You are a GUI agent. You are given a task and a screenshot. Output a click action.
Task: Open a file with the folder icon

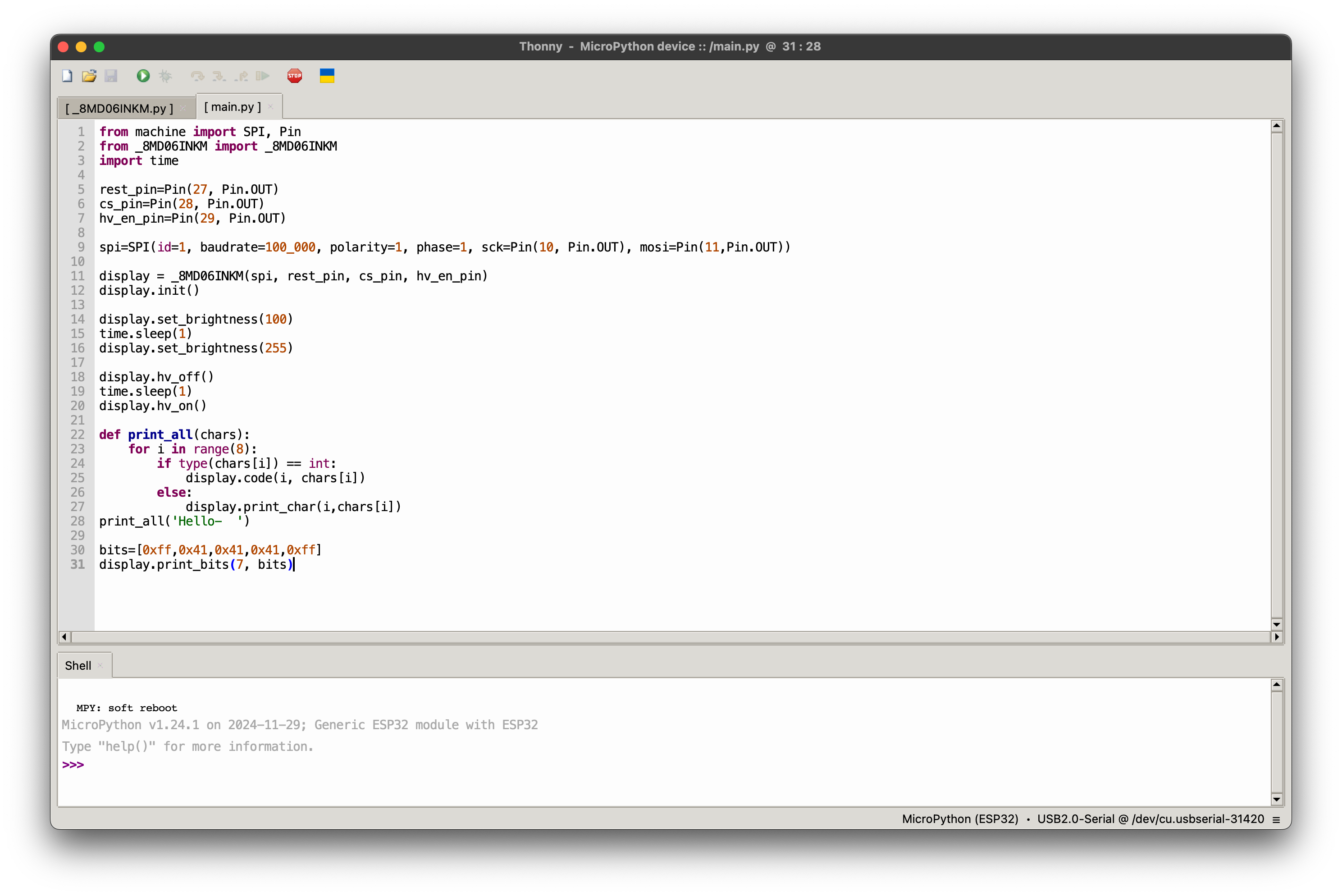[89, 76]
